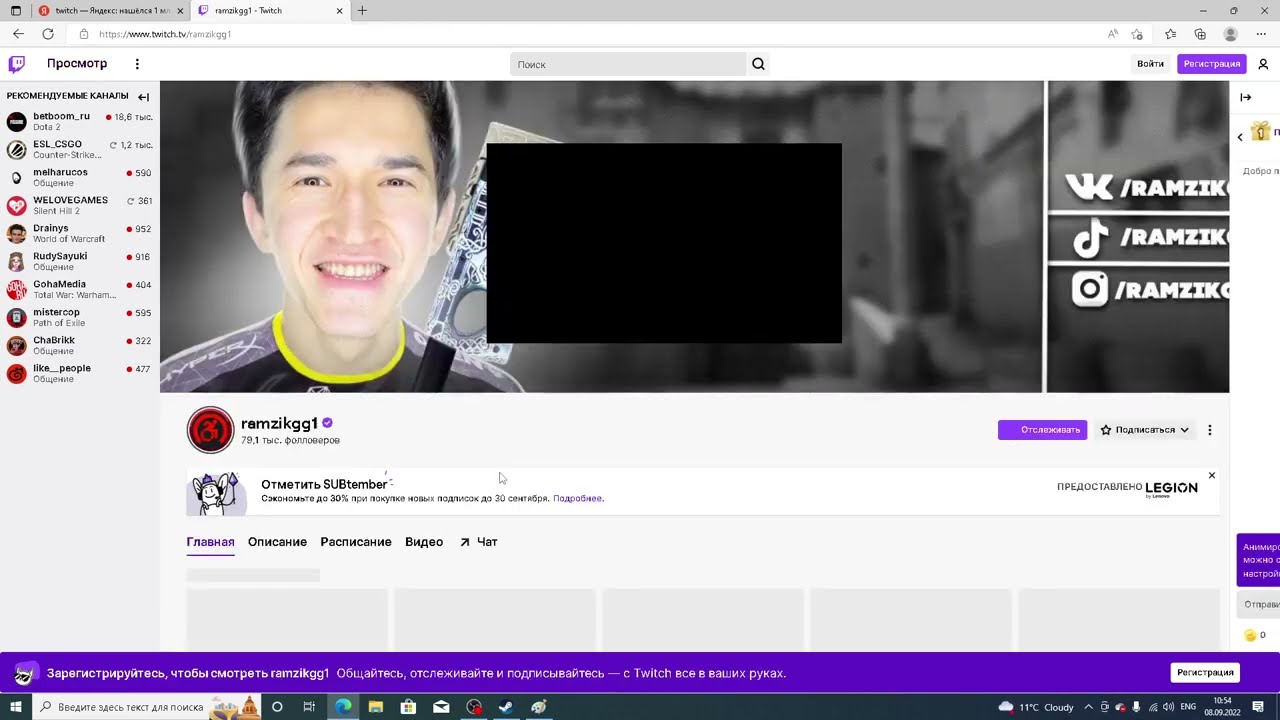Open the three-dot menu beside Просмотр
The height and width of the screenshot is (720, 1280).
pos(137,64)
